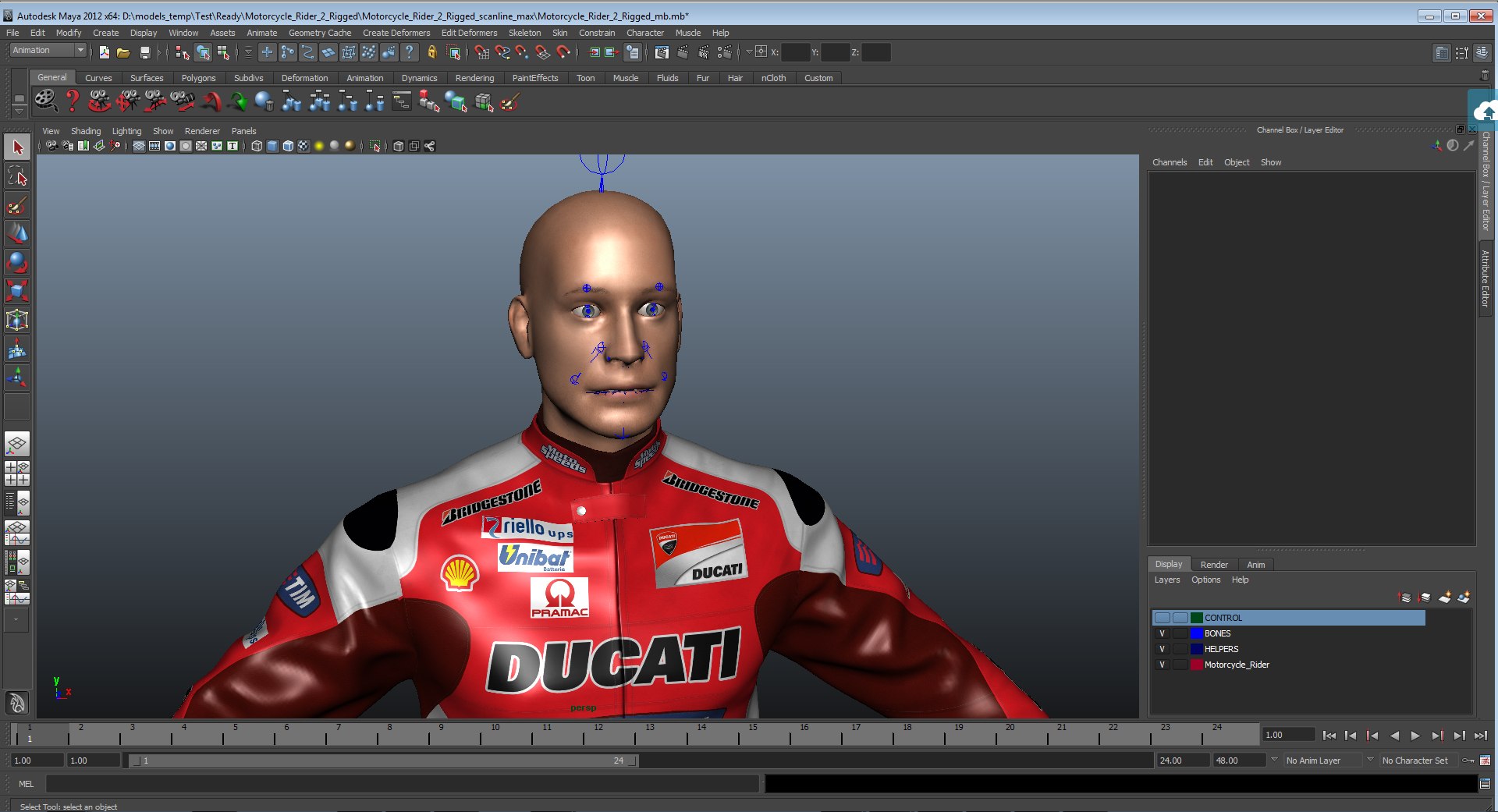Screen dimensions: 1498x812
Task: Select the arrow Select Tool in toolbox
Action: coord(17,147)
